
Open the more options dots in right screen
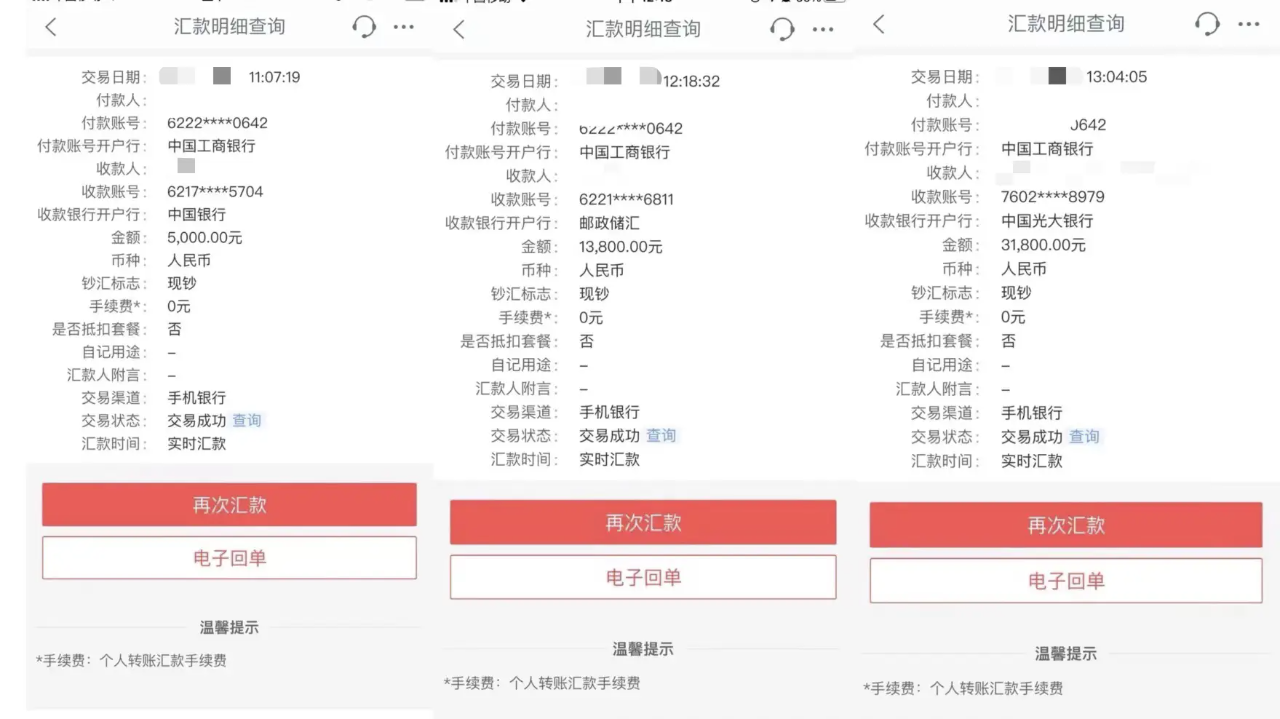1249,24
